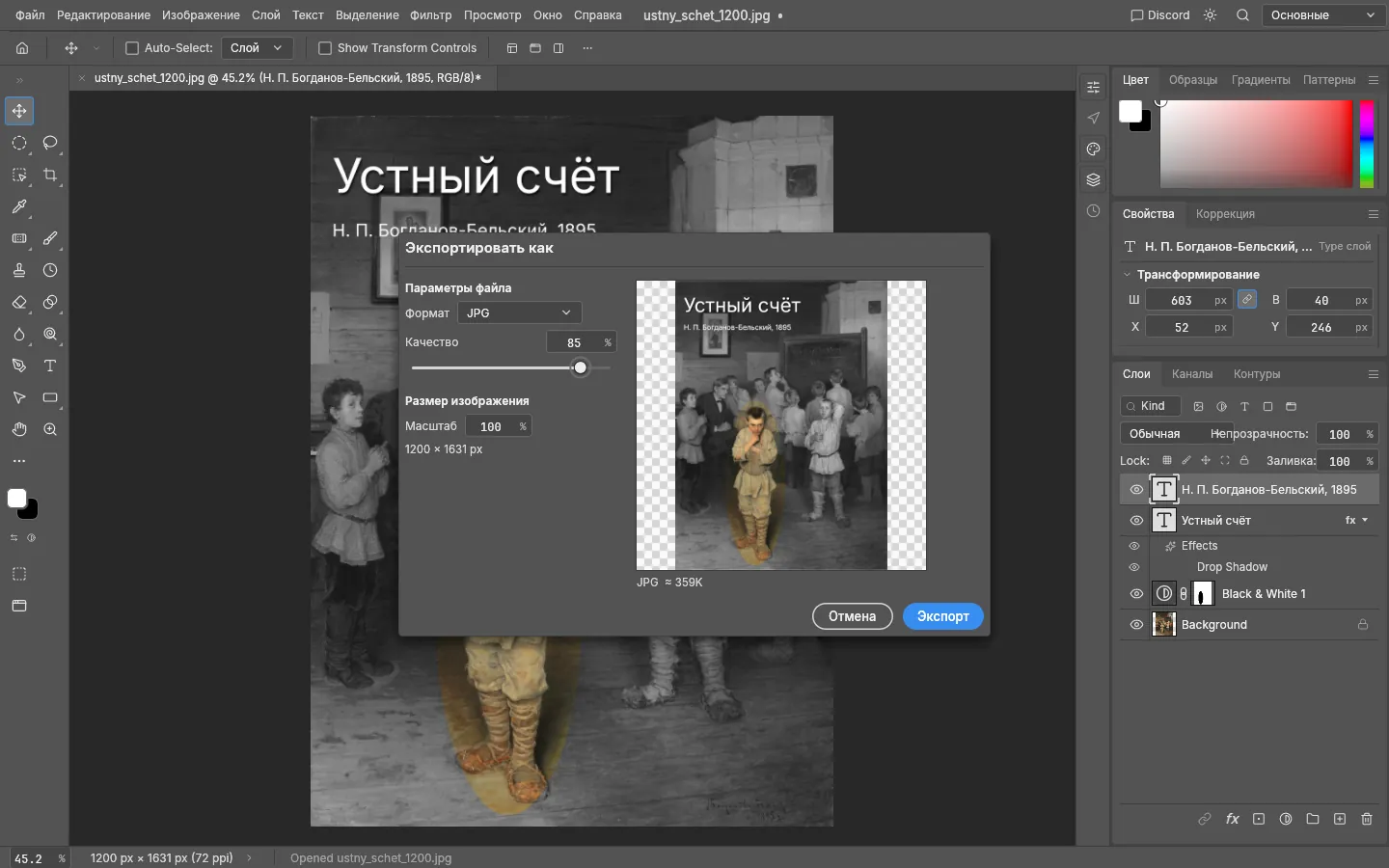
Task: Collapse the Трансформирование section
Action: (1127, 275)
